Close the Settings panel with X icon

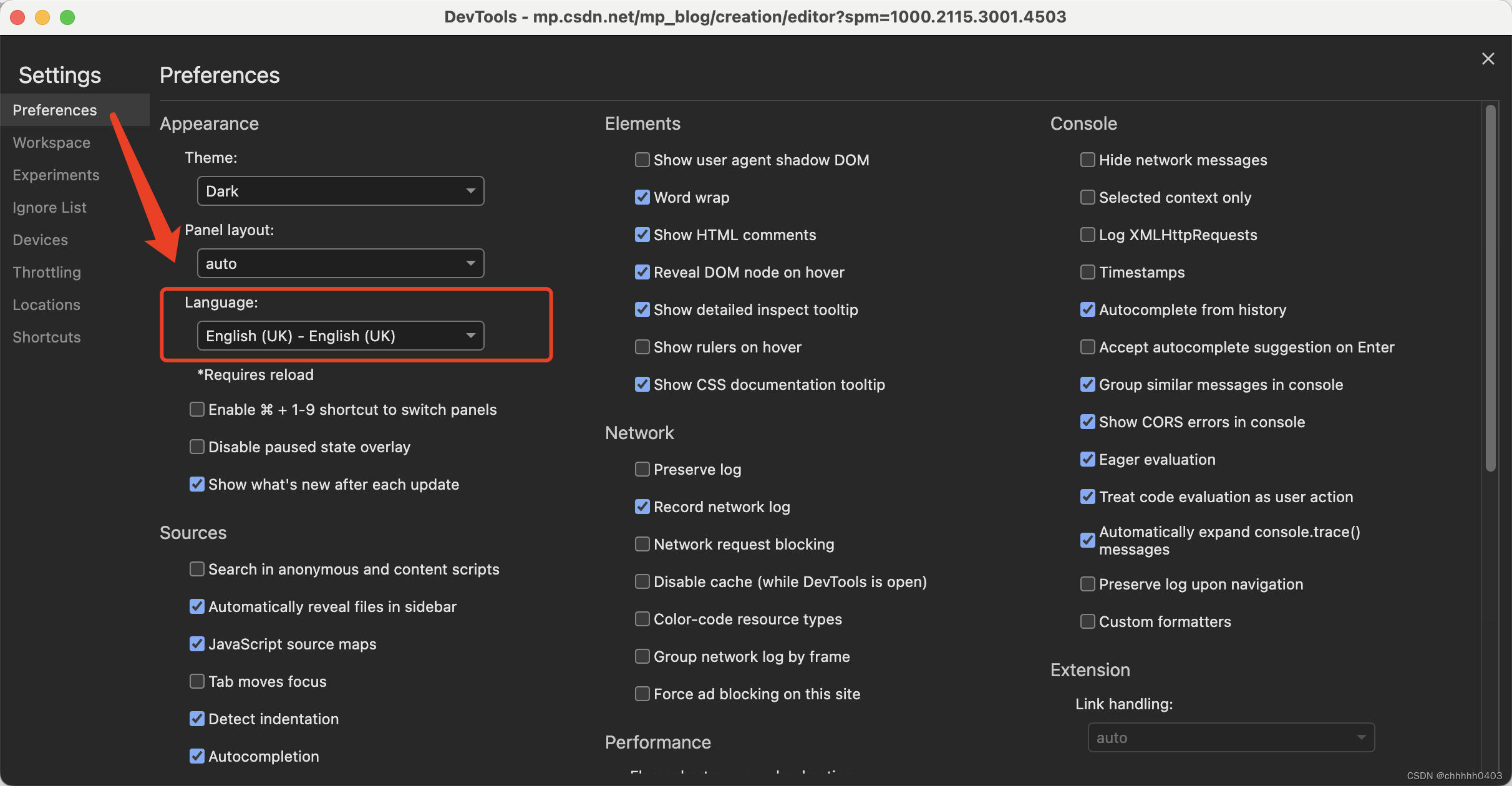1488,59
